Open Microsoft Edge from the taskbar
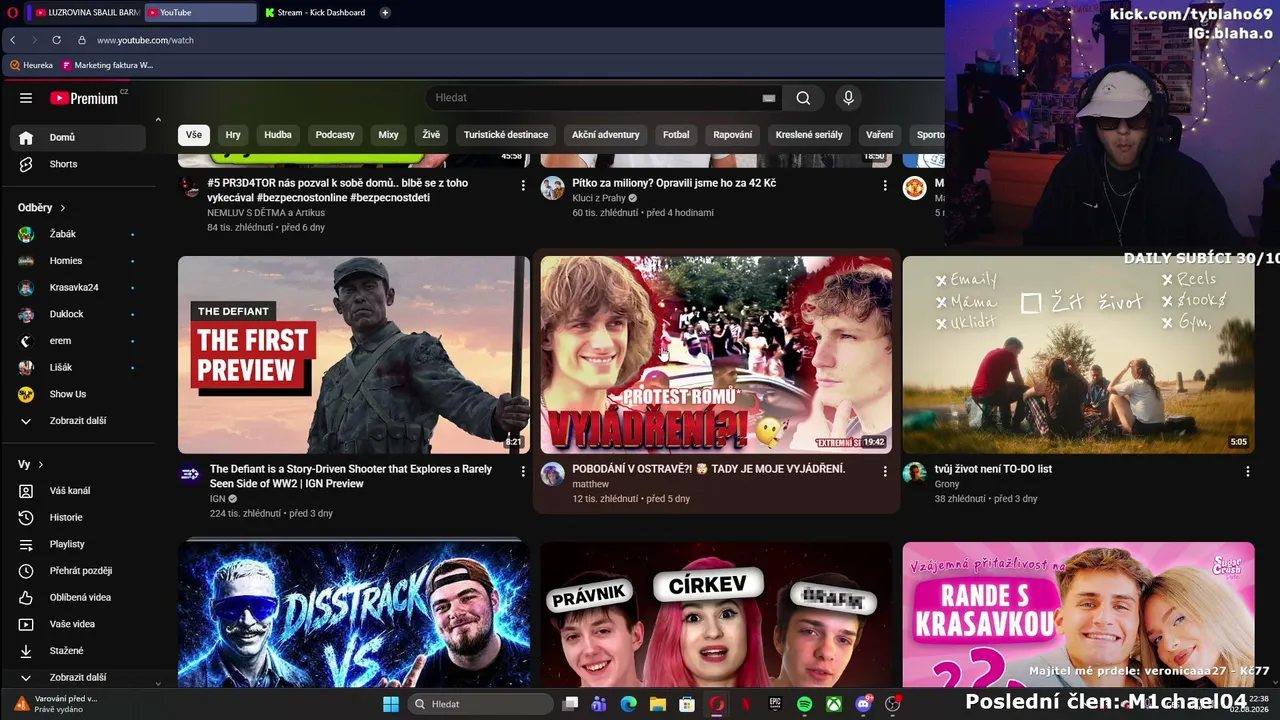This screenshot has height=720, width=1280. [x=628, y=704]
